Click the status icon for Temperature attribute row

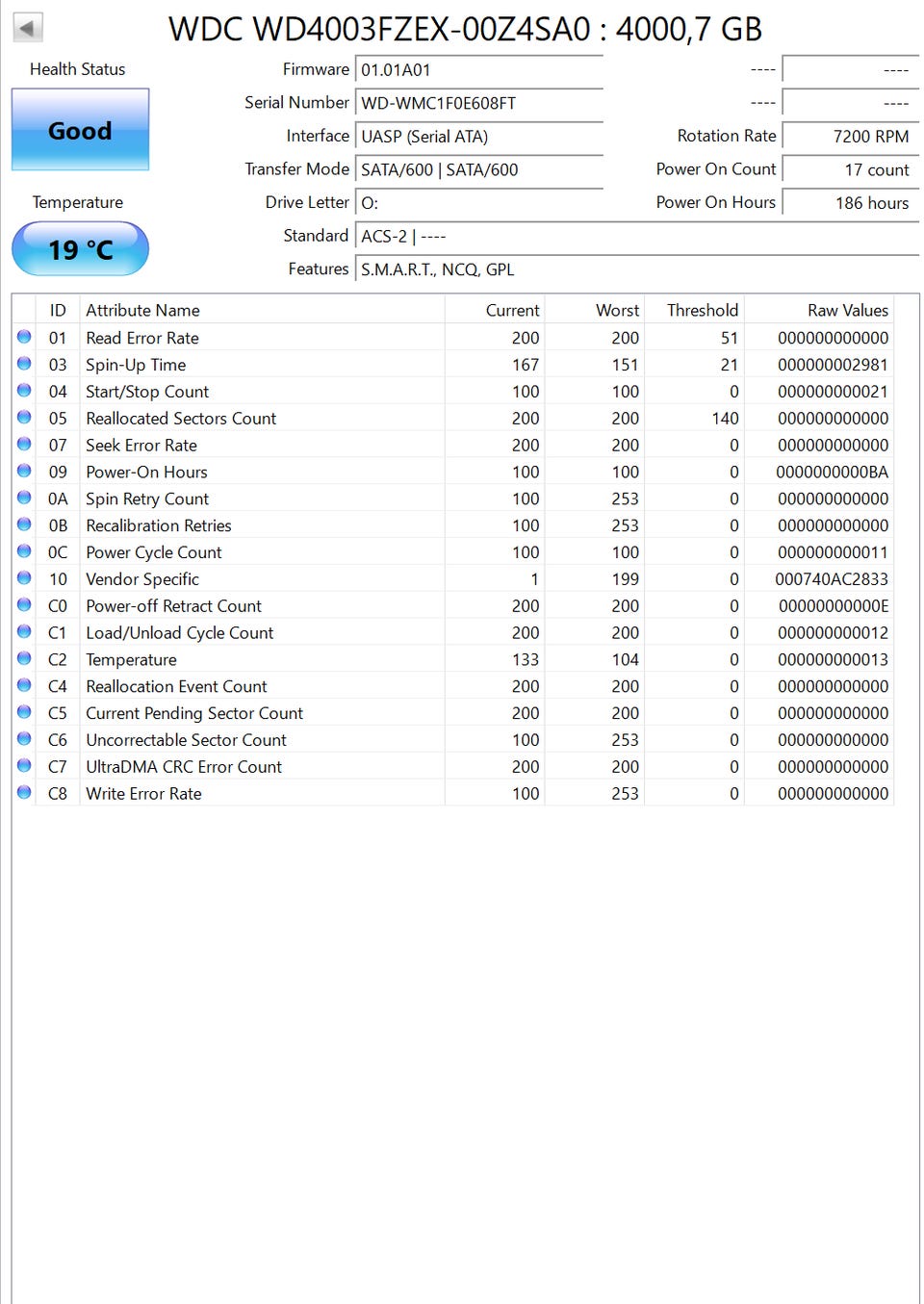click(24, 658)
